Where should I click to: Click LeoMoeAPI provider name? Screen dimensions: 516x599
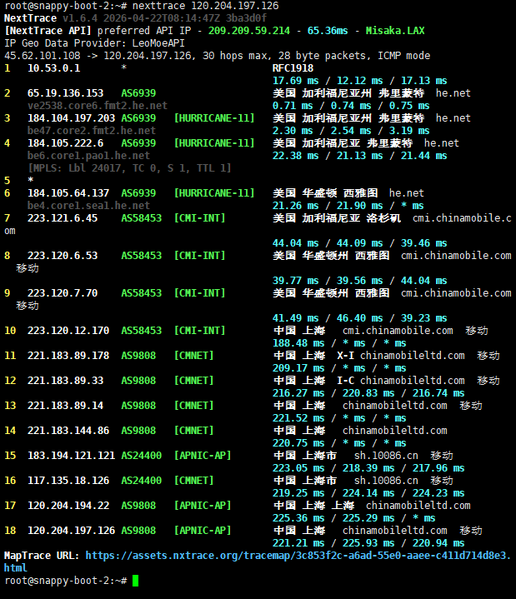click(159, 43)
